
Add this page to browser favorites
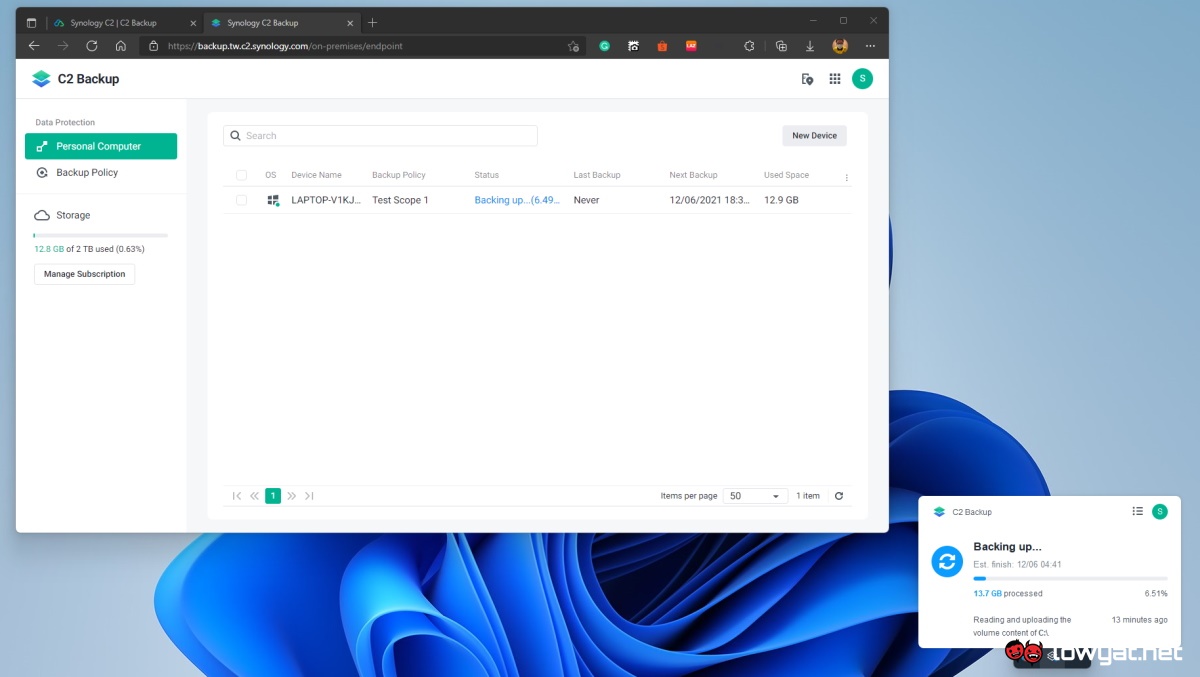[x=573, y=46]
